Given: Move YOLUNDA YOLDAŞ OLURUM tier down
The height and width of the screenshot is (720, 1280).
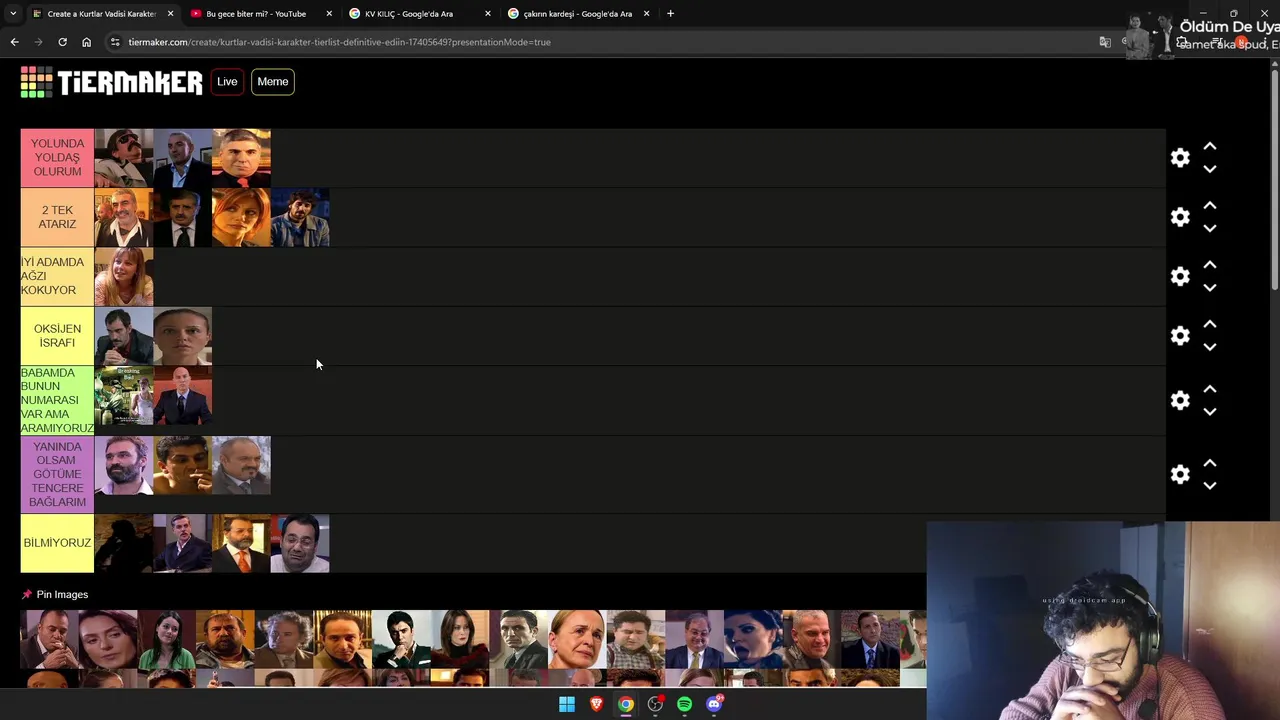Looking at the screenshot, I should pyautogui.click(x=1210, y=169).
